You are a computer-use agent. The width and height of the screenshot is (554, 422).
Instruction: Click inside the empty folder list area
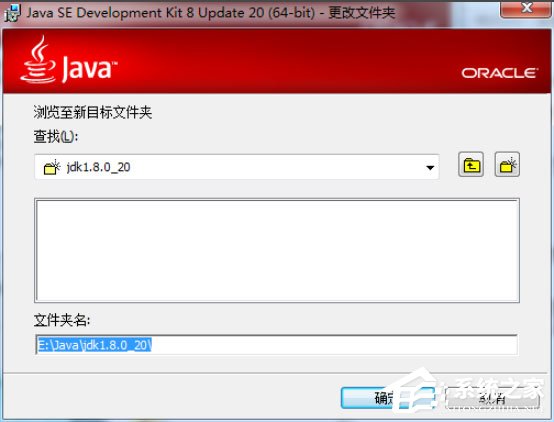coord(277,250)
